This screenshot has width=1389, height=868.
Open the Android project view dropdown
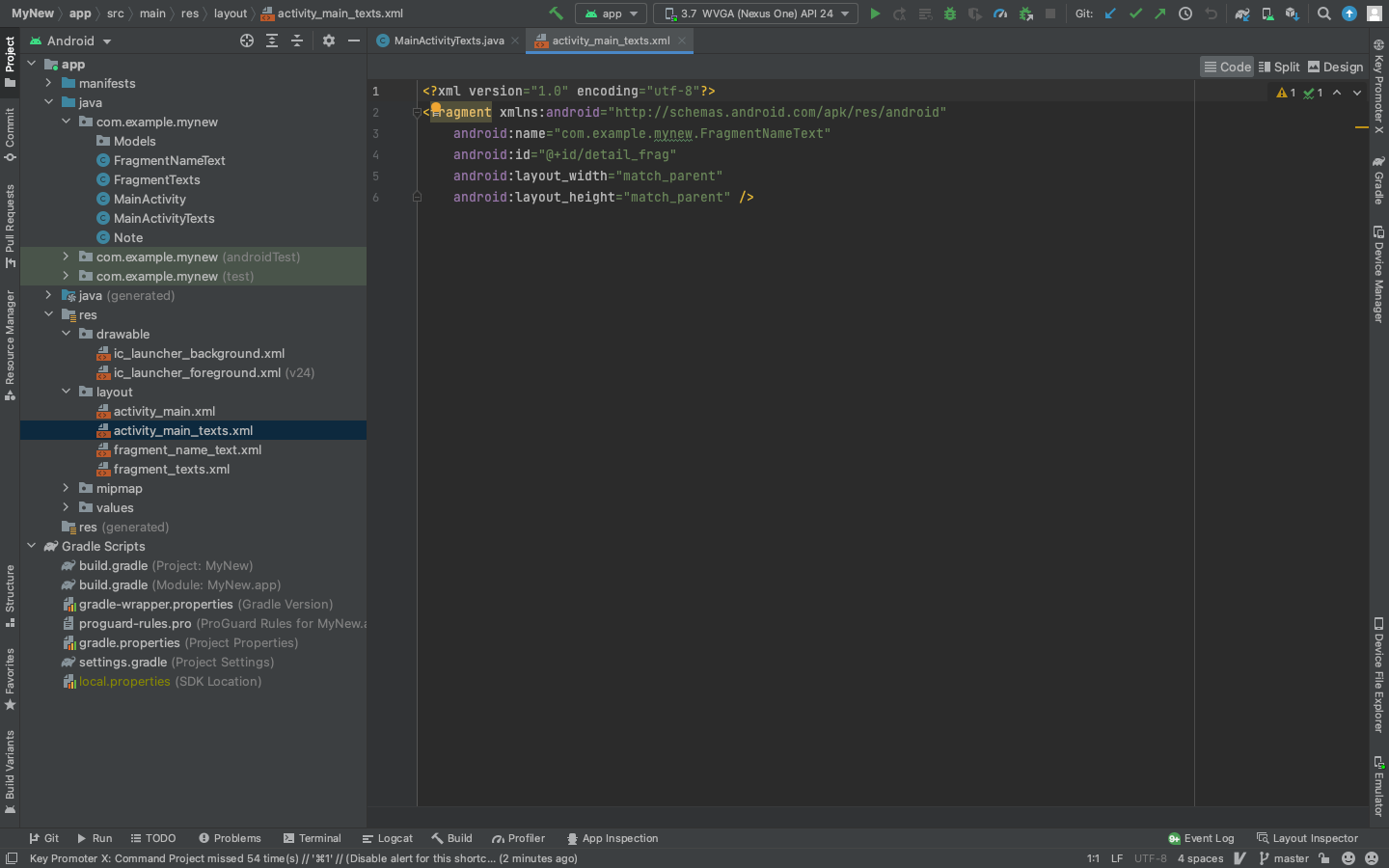coord(70,41)
